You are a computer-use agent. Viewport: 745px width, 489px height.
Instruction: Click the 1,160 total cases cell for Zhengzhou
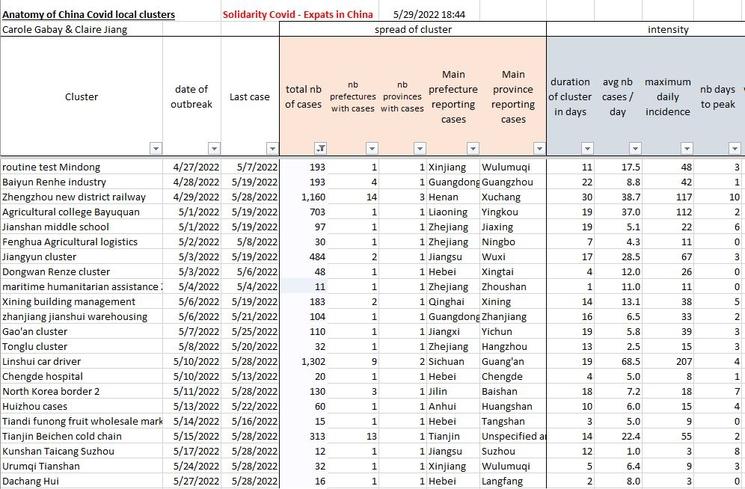[312, 198]
